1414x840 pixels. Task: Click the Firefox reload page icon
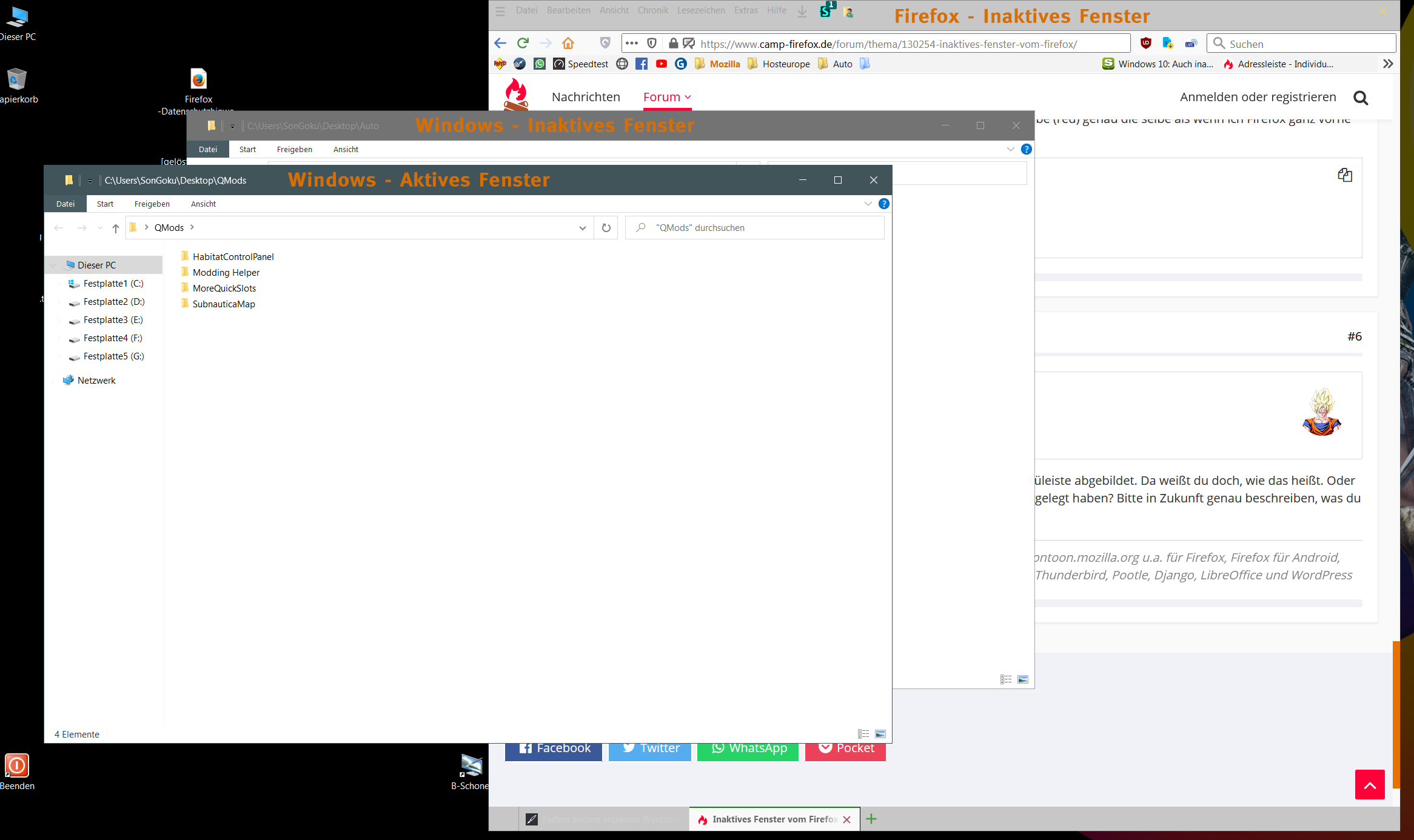[x=523, y=43]
